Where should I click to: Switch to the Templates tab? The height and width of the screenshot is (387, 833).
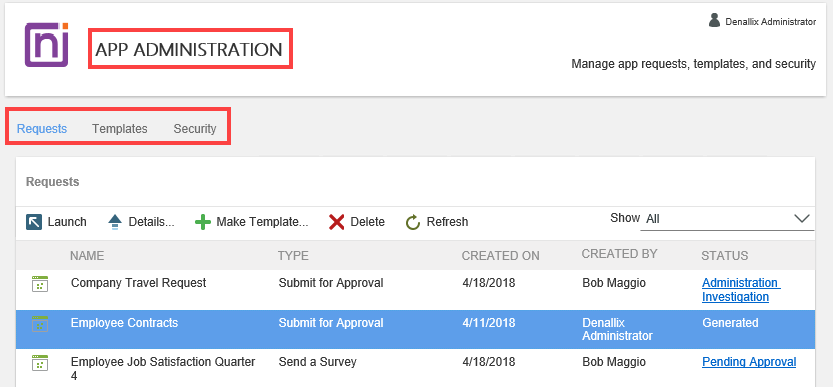click(x=120, y=129)
